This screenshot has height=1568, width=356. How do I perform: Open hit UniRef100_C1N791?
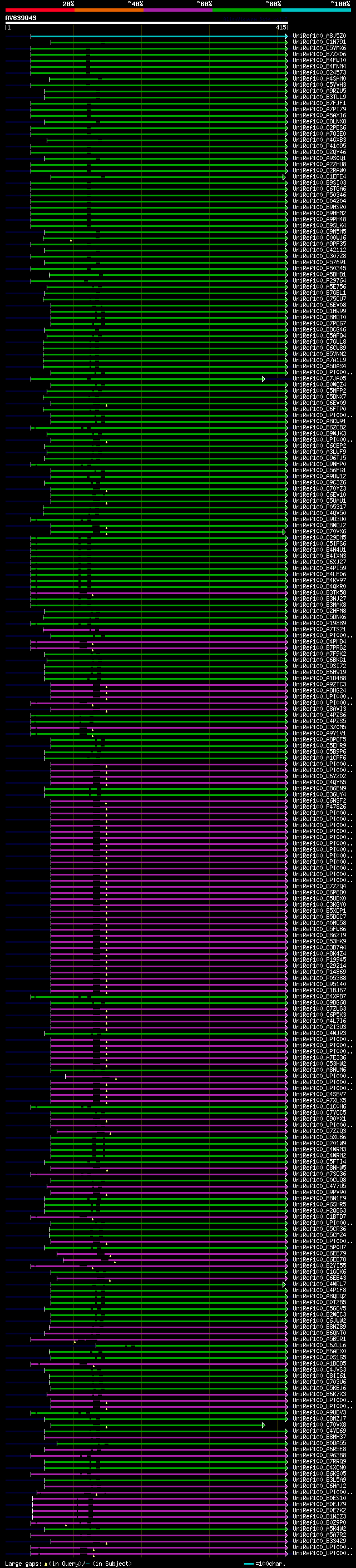click(x=319, y=42)
